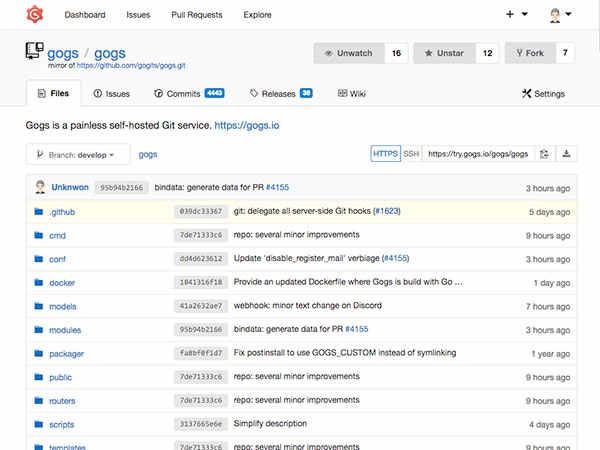This screenshot has width=600, height=450.
Task: View the 12 stargazers count
Action: click(487, 53)
